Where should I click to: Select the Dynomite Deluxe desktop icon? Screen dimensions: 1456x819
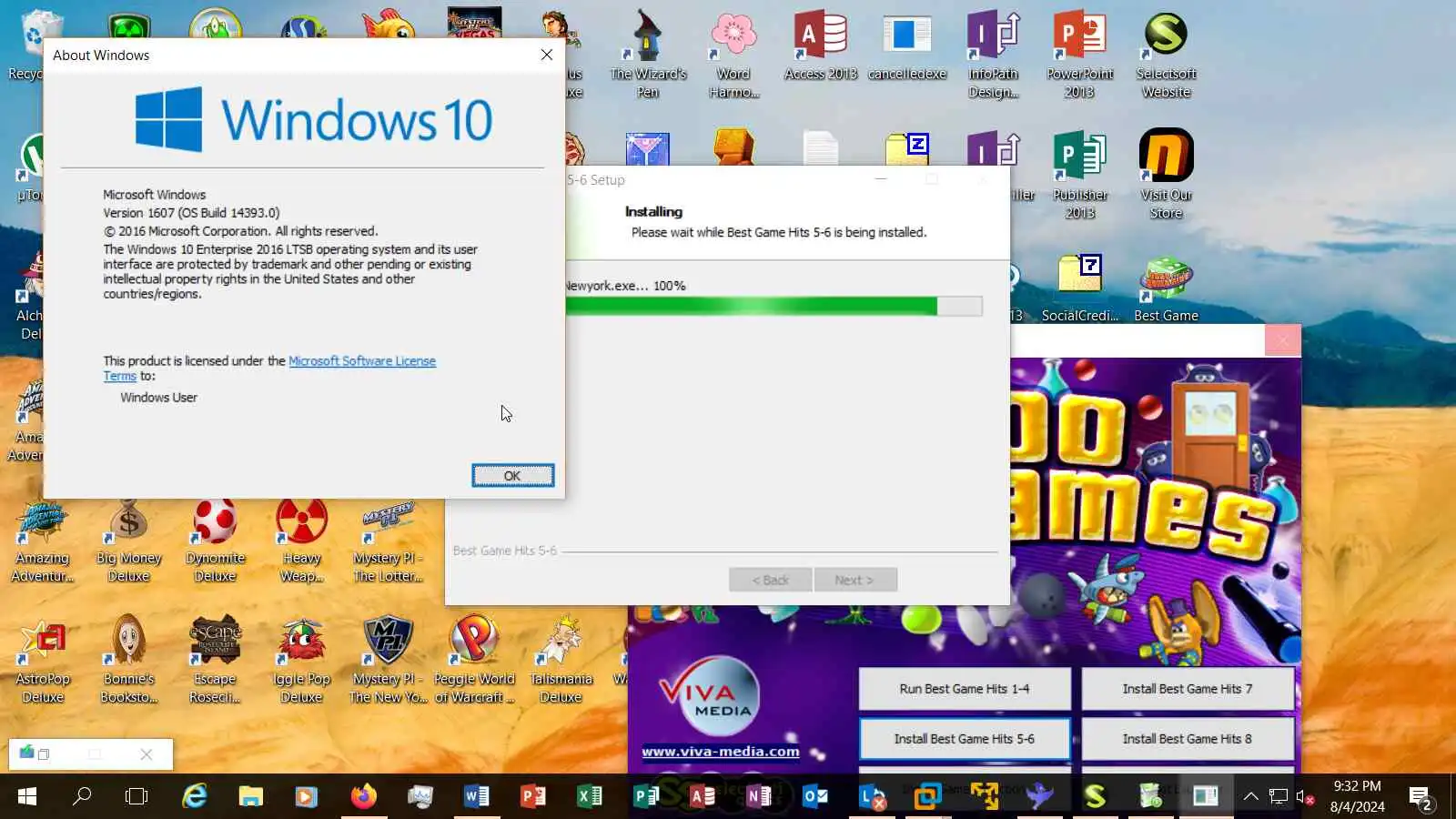(x=216, y=541)
